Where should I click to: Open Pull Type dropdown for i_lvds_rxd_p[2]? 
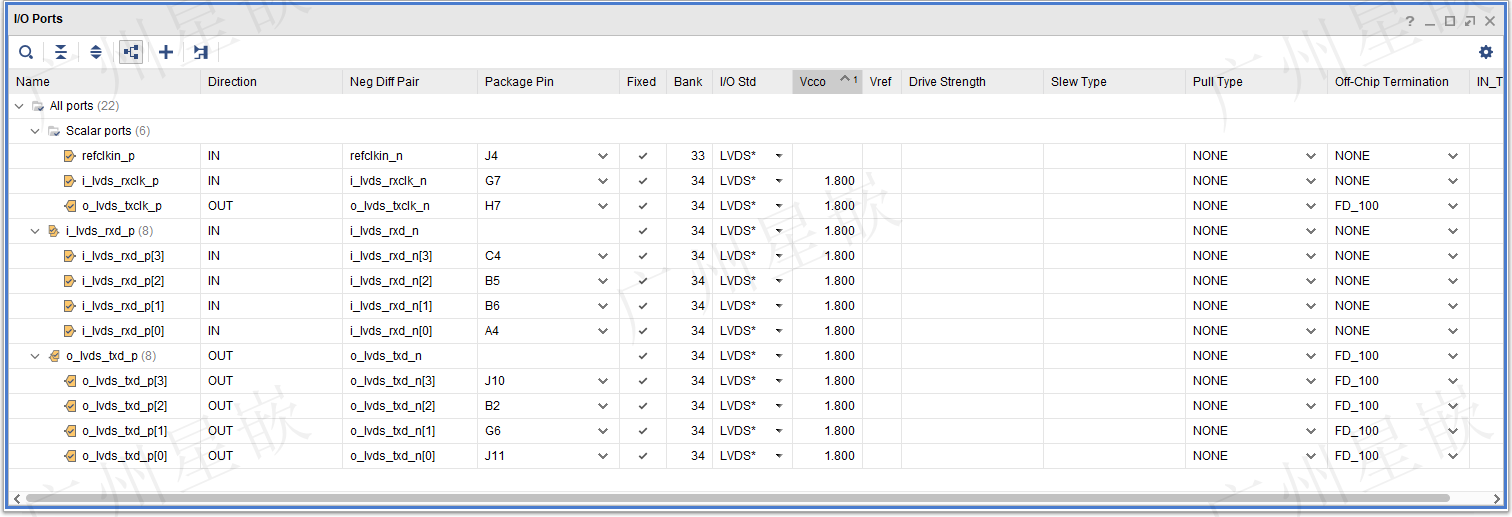tap(1311, 281)
